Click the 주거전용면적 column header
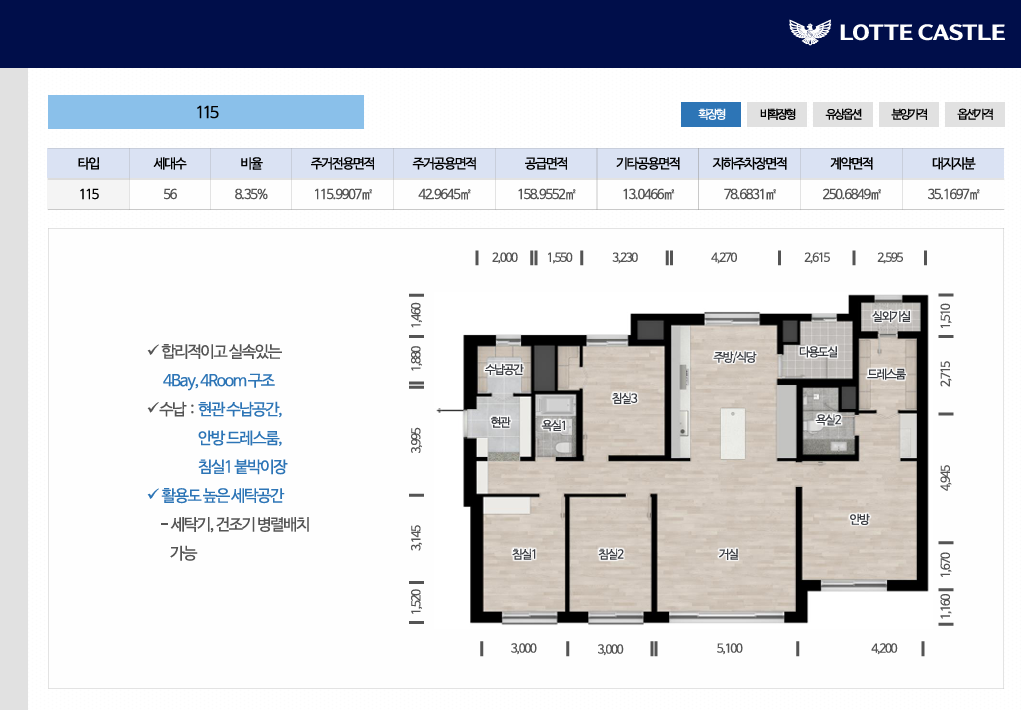This screenshot has height=710, width=1021. pos(343,163)
